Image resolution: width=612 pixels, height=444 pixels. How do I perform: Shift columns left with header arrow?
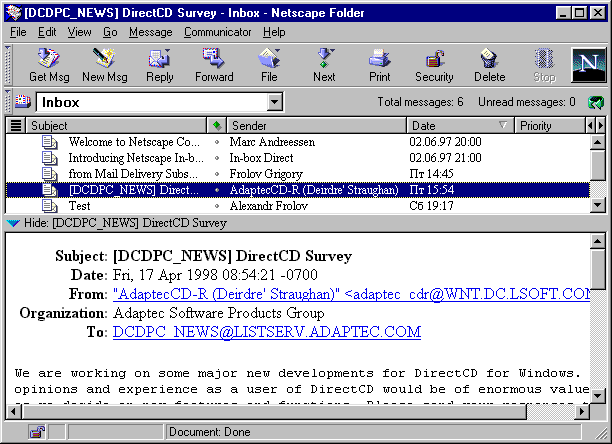point(590,126)
